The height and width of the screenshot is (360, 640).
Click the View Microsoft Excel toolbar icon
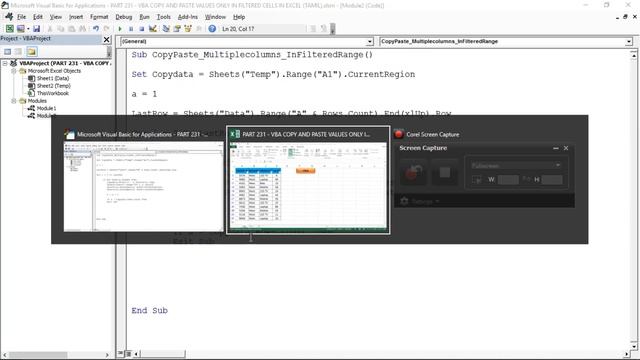[9, 29]
